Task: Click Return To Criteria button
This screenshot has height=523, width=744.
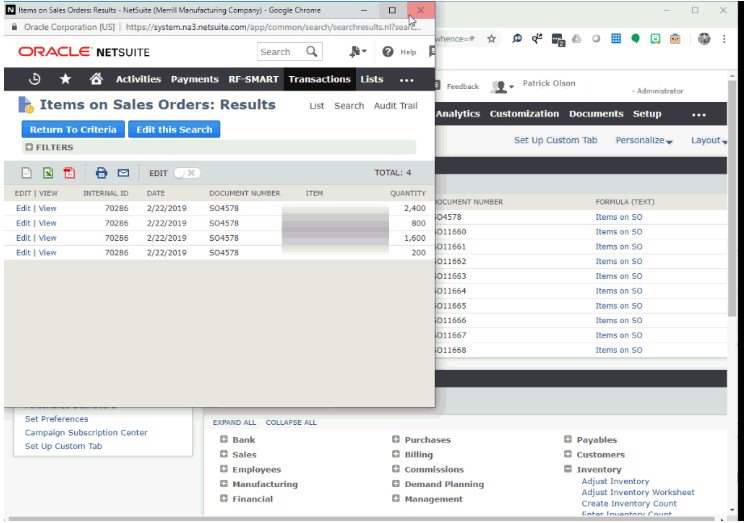Action: point(73,130)
